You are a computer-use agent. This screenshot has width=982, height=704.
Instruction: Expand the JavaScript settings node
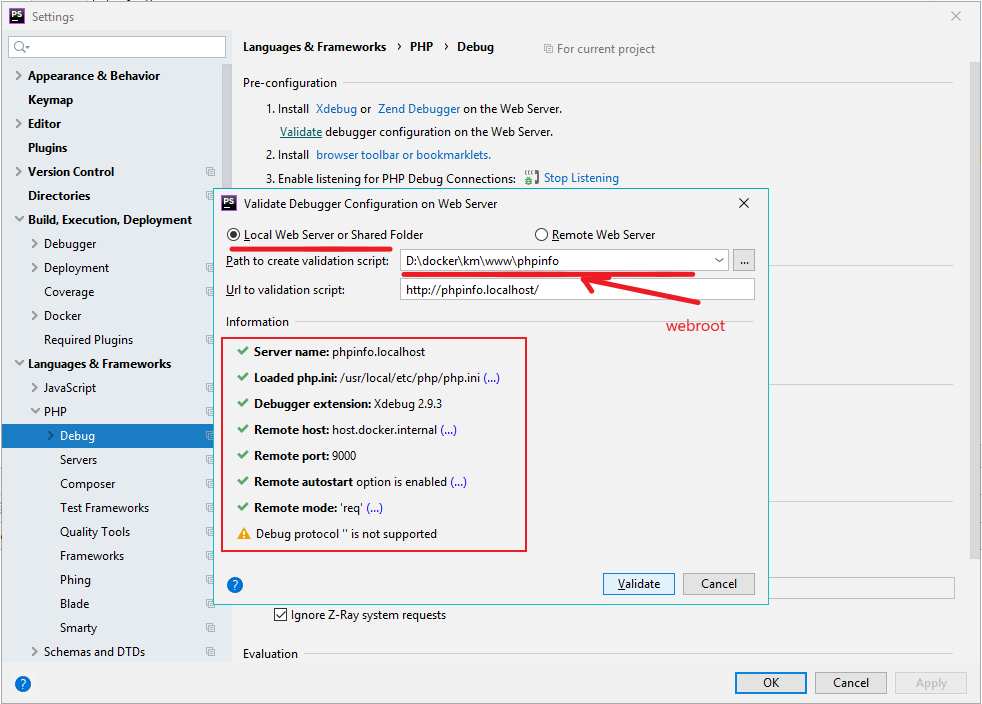pyautogui.click(x=35, y=388)
